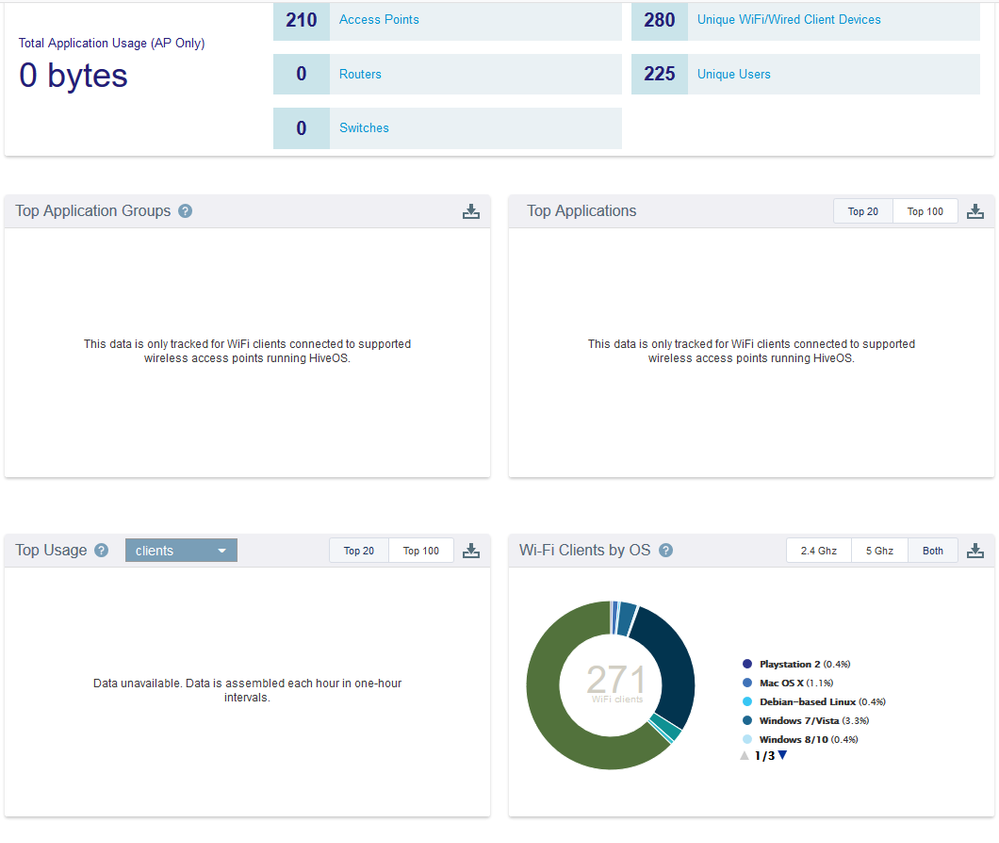Open the Switches link

364,128
